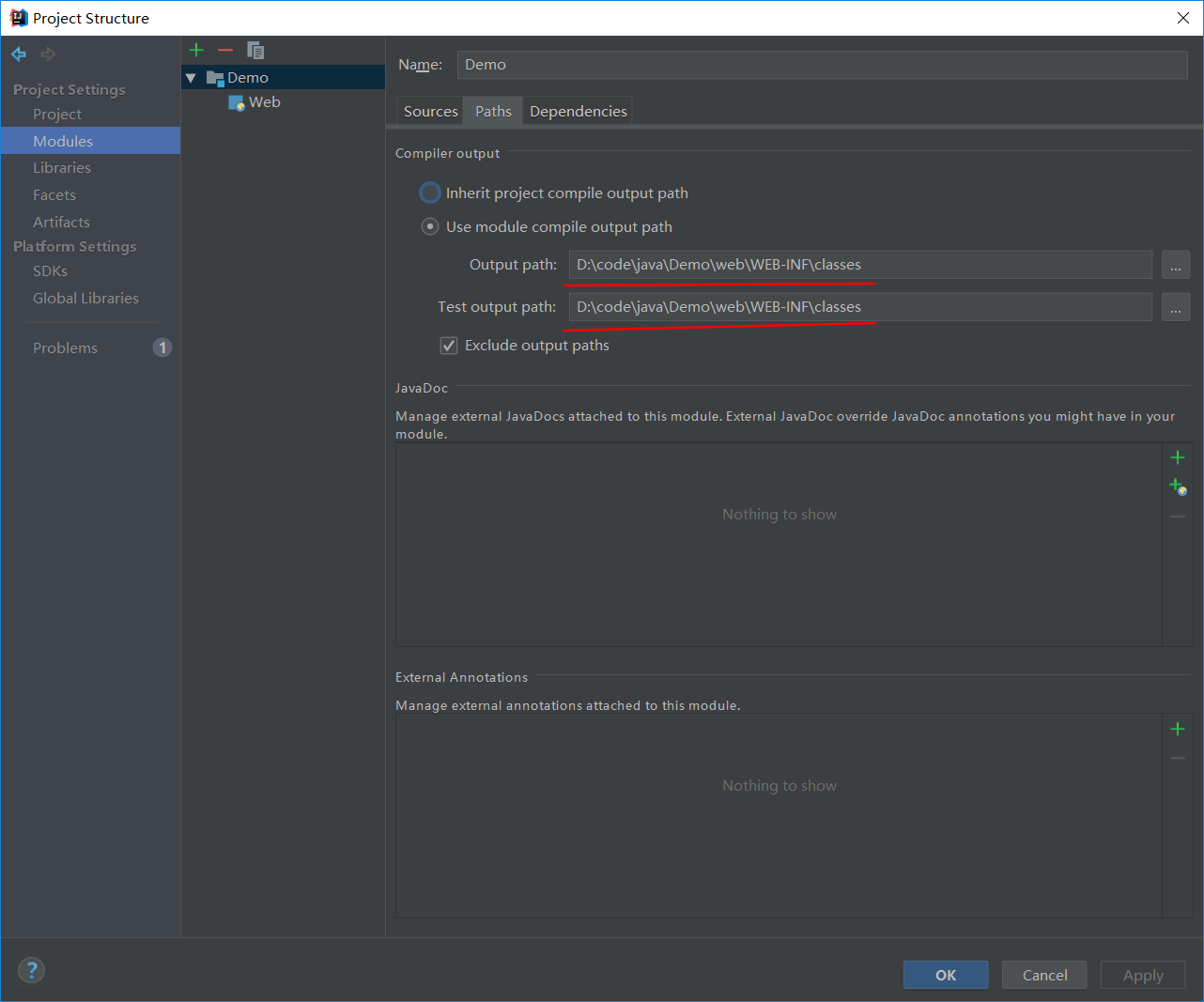Add external annotation with the plus icon
The image size is (1204, 1002).
(1178, 729)
